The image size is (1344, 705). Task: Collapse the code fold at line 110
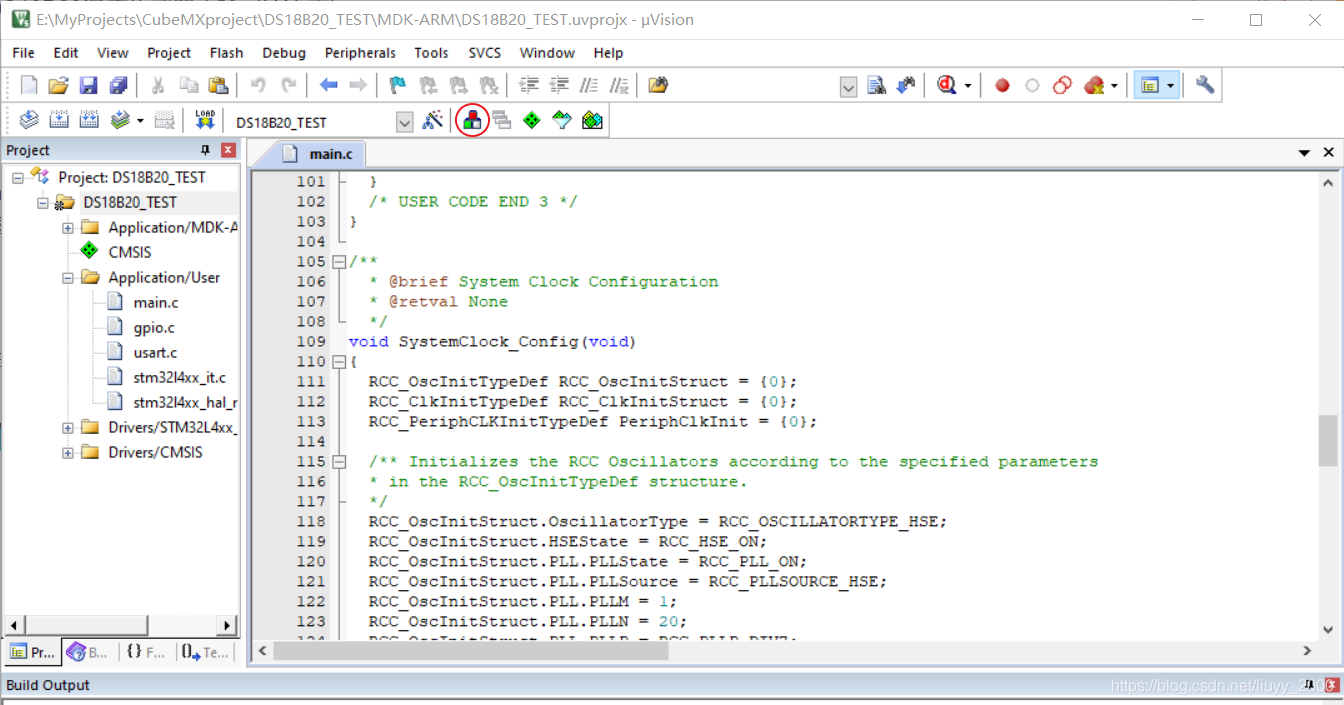(x=339, y=361)
